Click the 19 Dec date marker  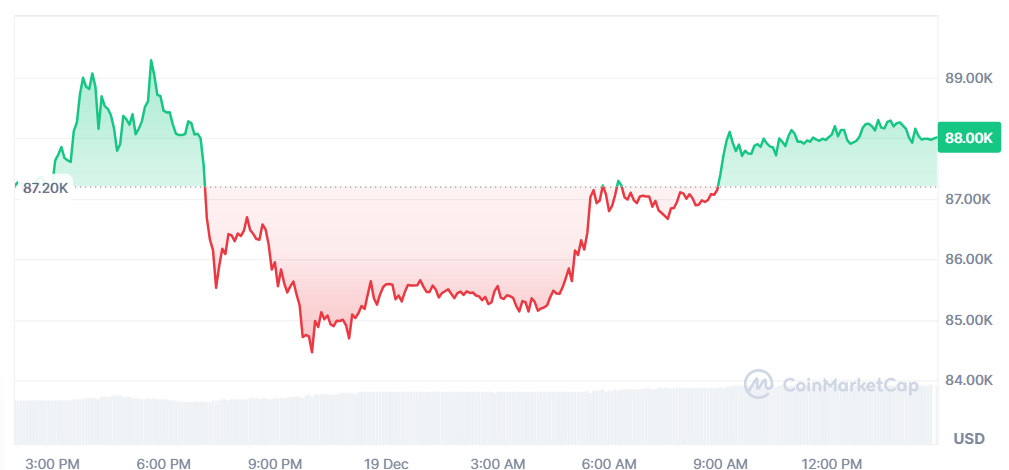[387, 464]
